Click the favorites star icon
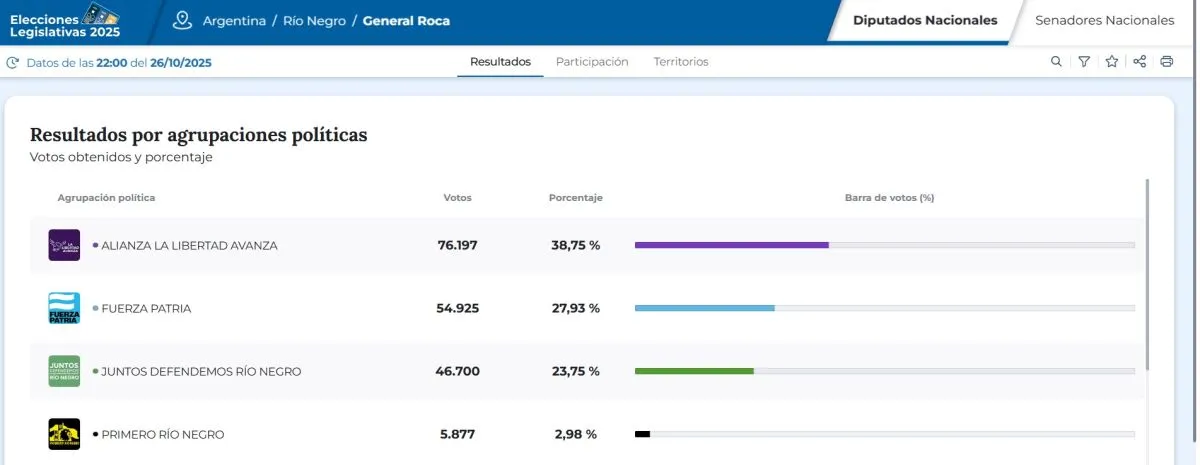 (x=1111, y=62)
